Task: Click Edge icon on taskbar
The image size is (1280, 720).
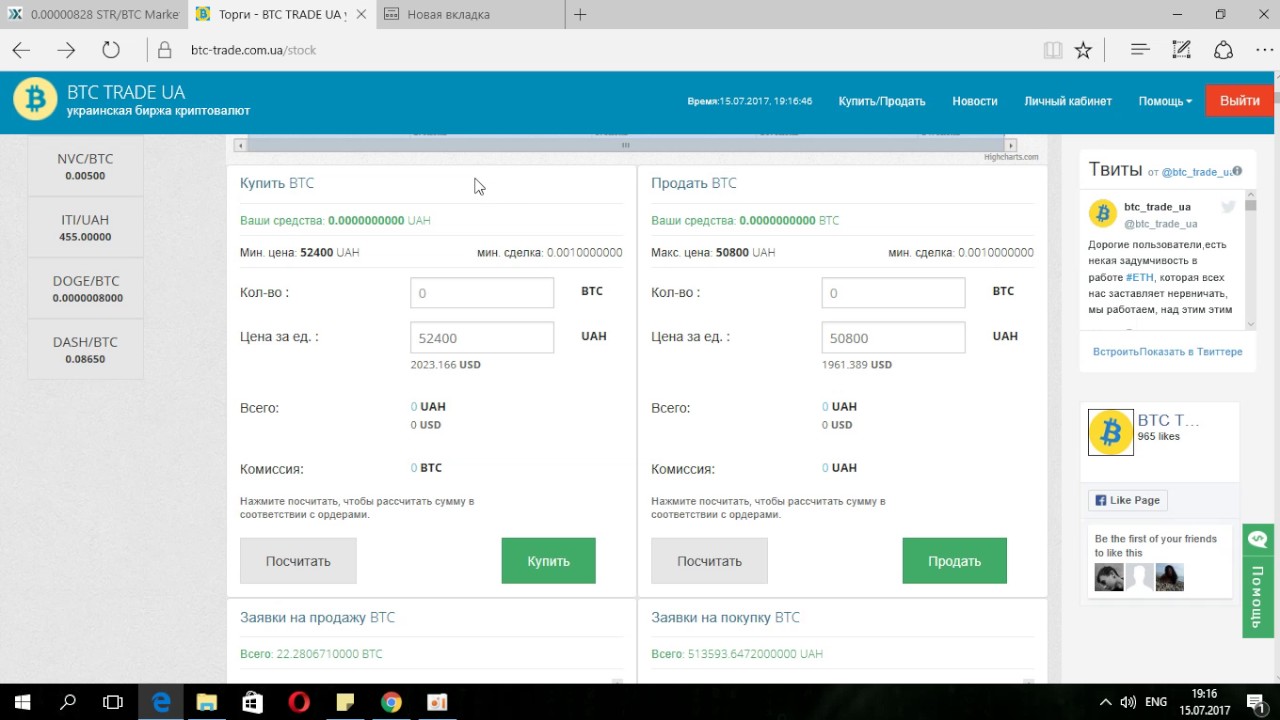Action: tap(161, 702)
